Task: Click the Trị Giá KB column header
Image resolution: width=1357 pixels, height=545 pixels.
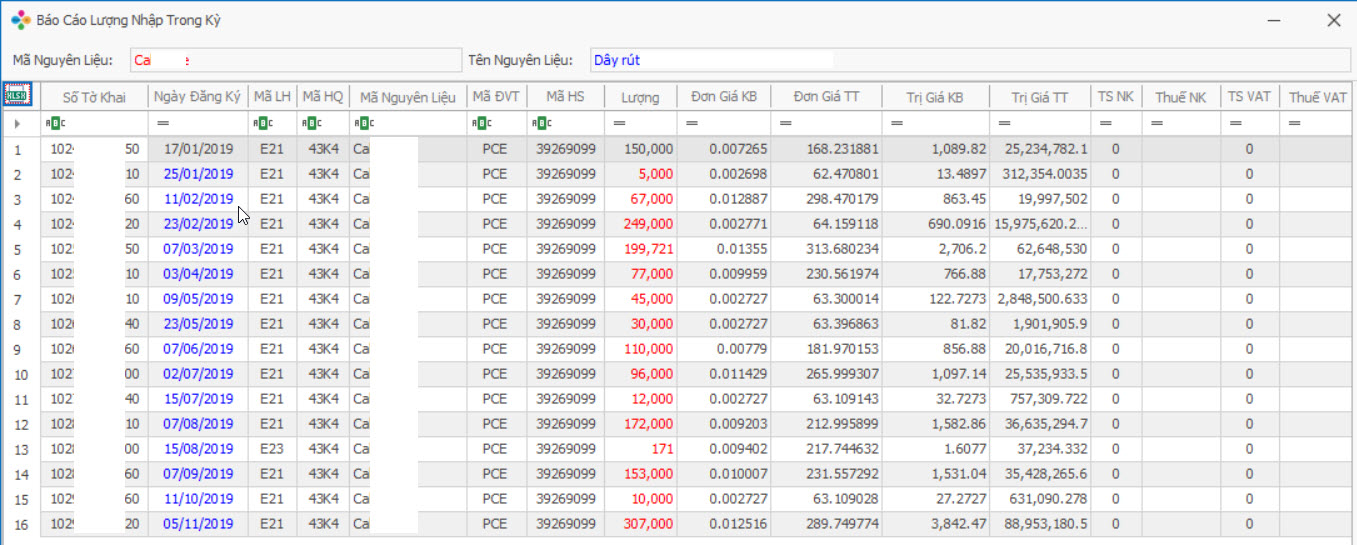Action: click(934, 97)
